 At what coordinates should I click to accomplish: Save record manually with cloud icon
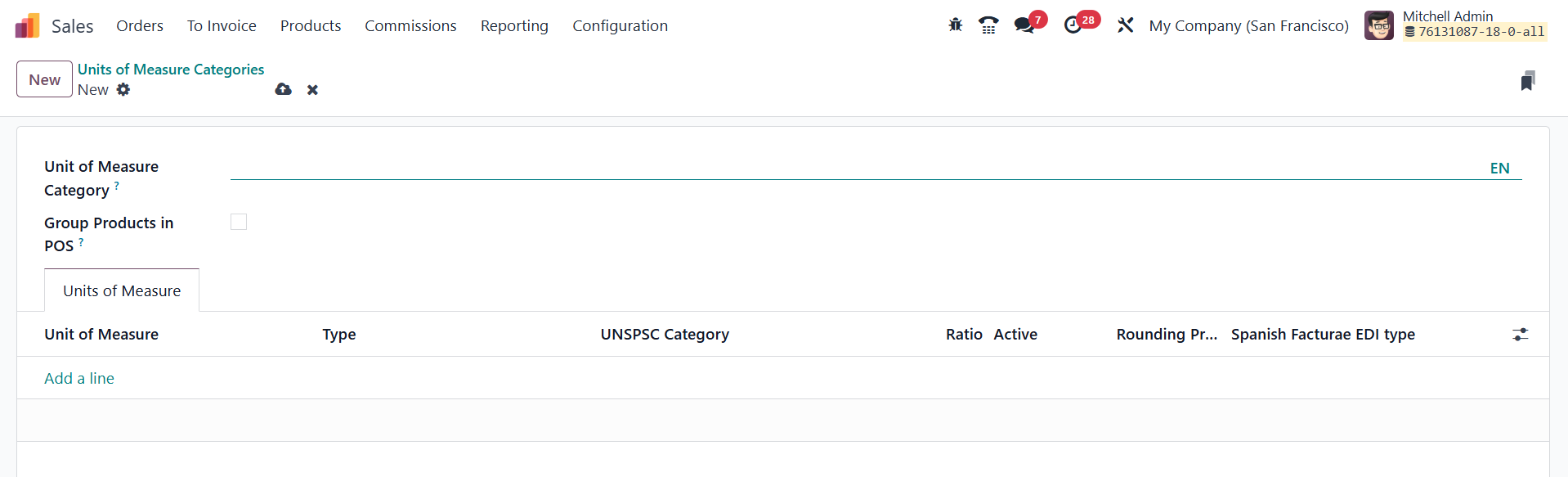pos(284,89)
